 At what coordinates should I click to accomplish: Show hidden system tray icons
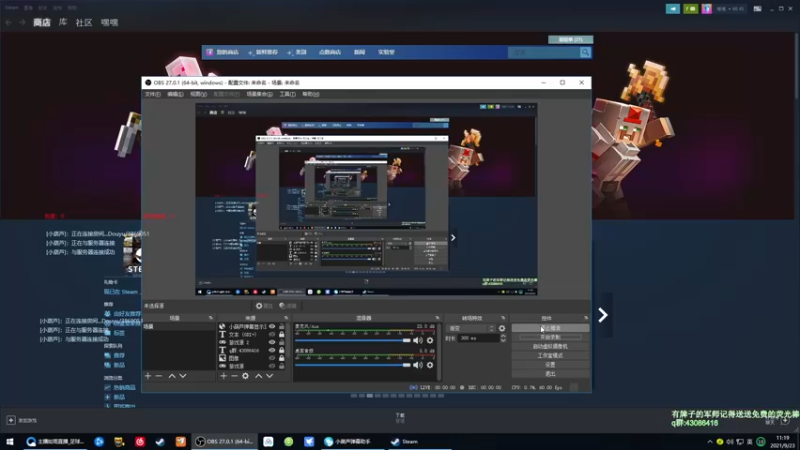tap(710, 442)
